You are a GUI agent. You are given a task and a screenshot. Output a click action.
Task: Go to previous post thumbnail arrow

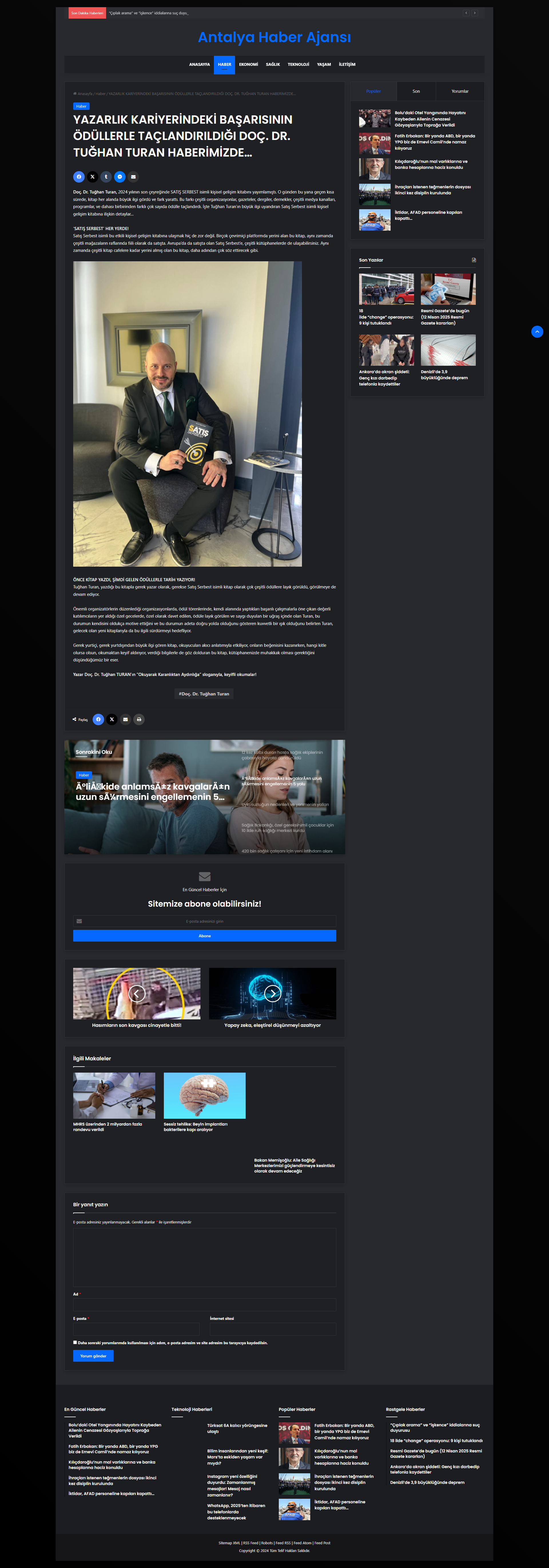tap(137, 993)
